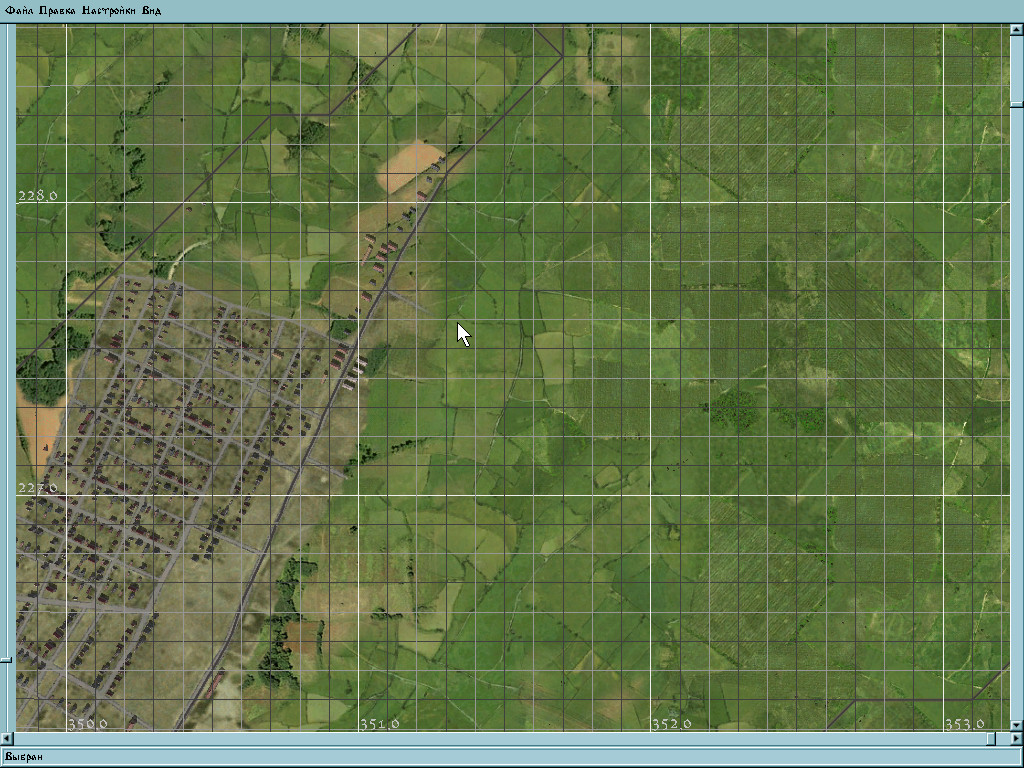Screen dimensions: 1024x768
Task: Click the Выбран status bar text
Action: tap(24, 756)
